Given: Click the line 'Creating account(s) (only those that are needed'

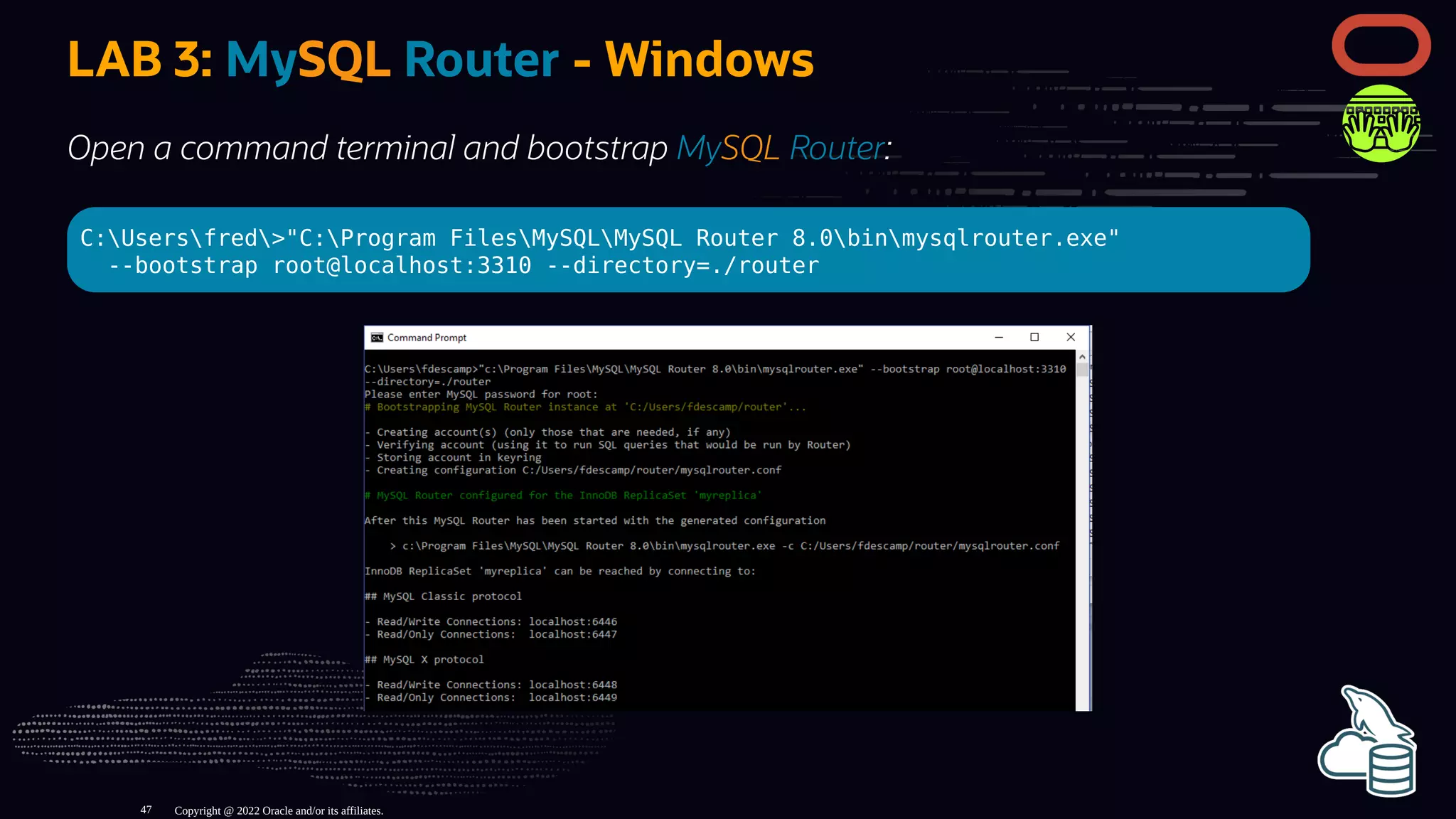Looking at the screenshot, I should pyautogui.click(x=547, y=432).
